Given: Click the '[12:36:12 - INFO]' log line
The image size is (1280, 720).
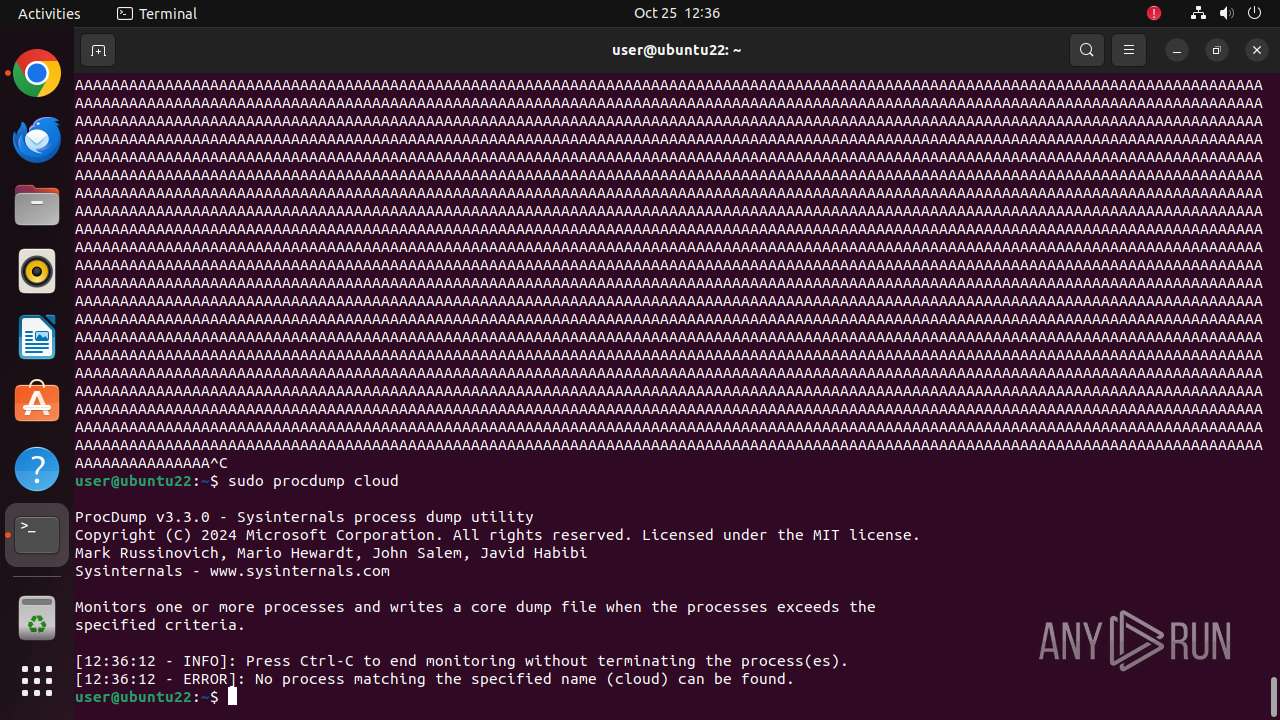Looking at the screenshot, I should [462, 661].
